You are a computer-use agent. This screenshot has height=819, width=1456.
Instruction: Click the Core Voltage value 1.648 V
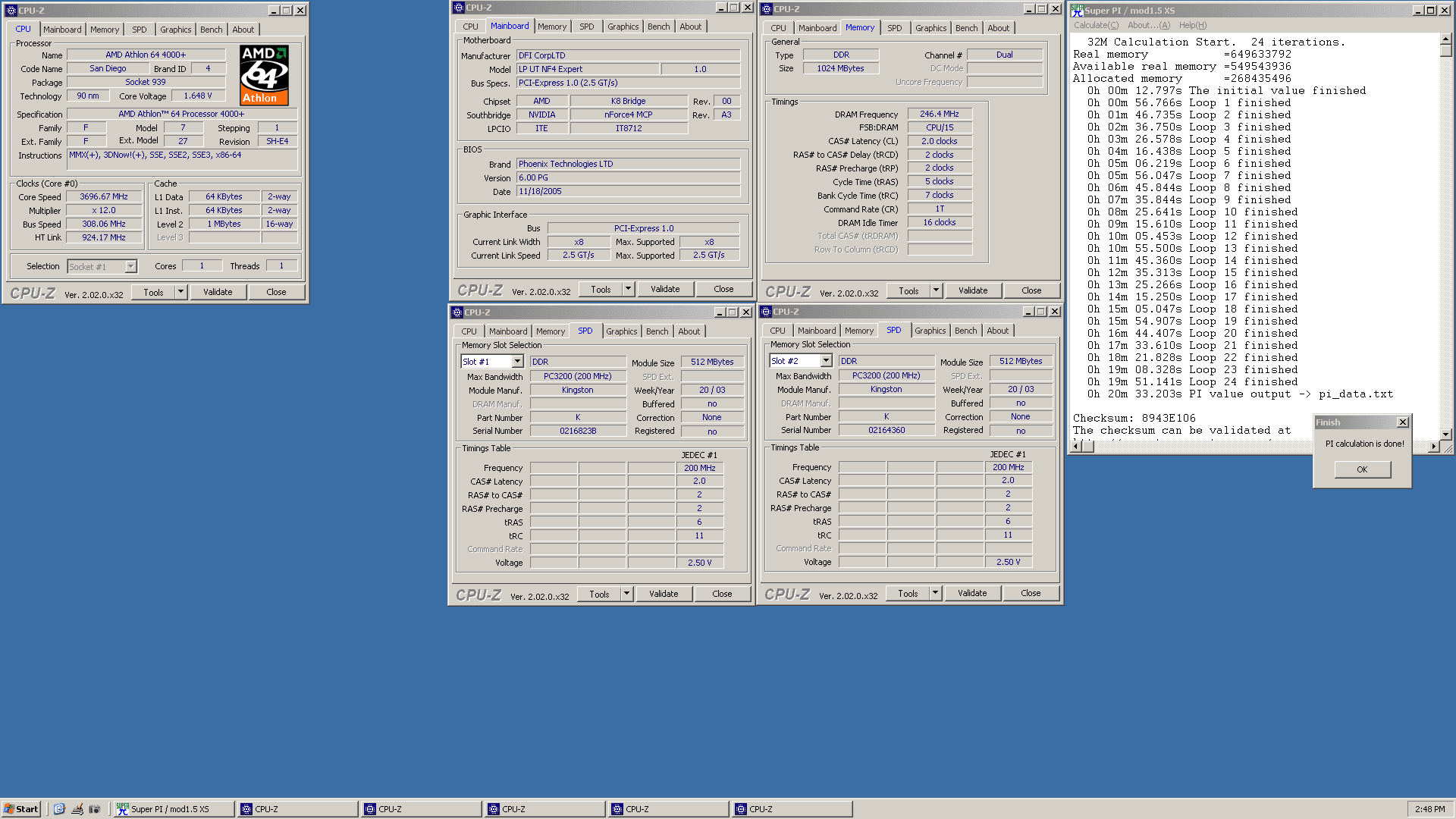coord(198,96)
